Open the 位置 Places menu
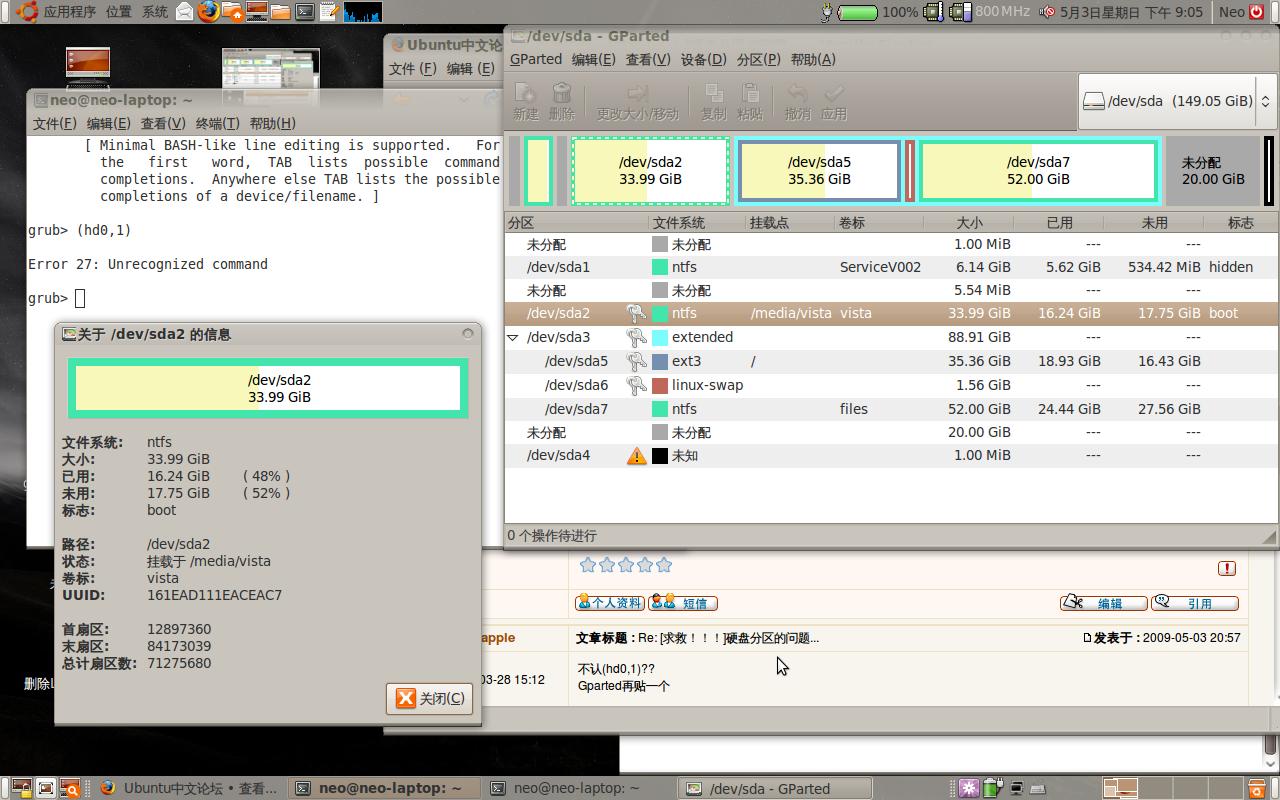1280x800 pixels. click(118, 12)
